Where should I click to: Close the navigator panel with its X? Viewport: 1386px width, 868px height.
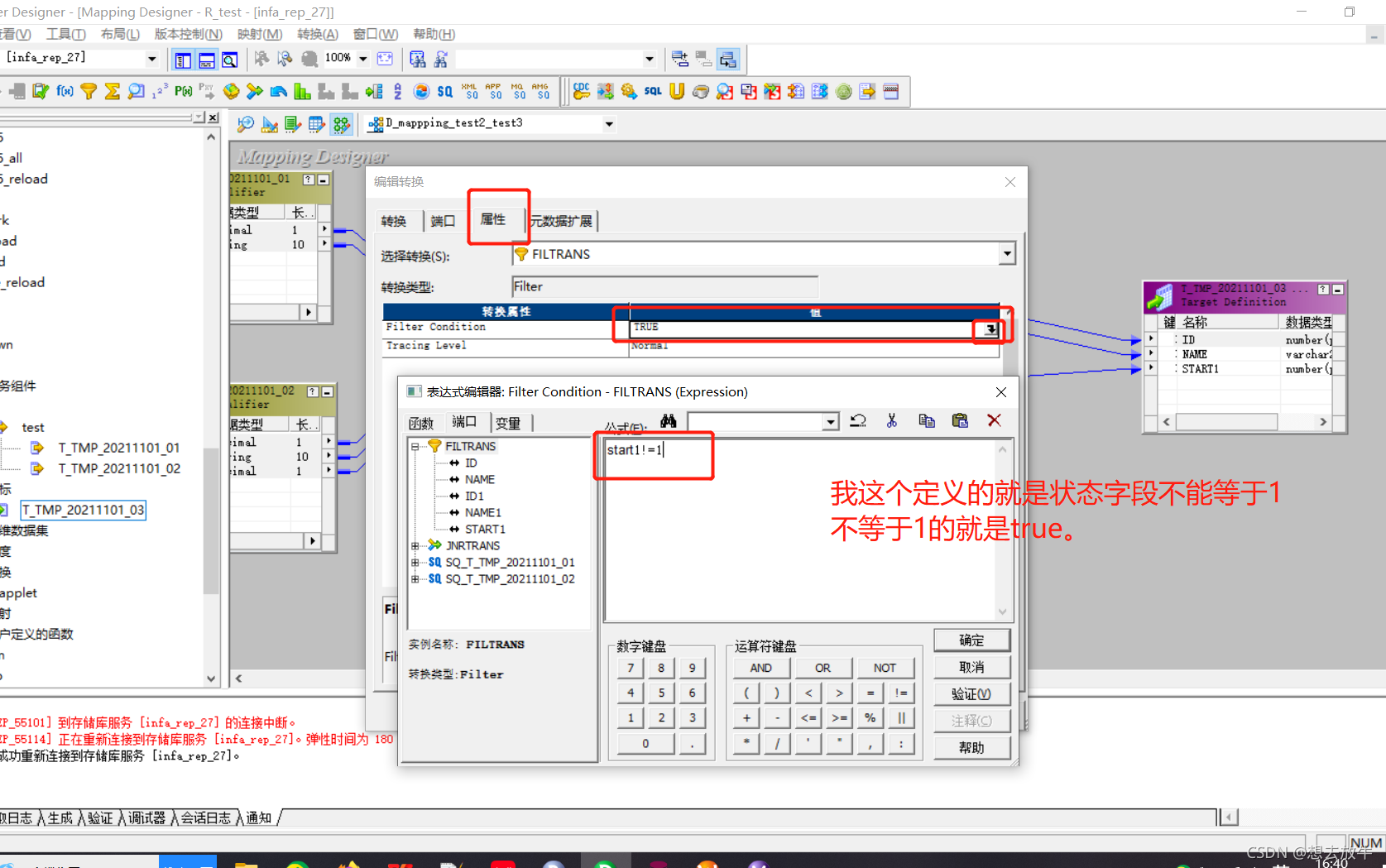coord(213,117)
